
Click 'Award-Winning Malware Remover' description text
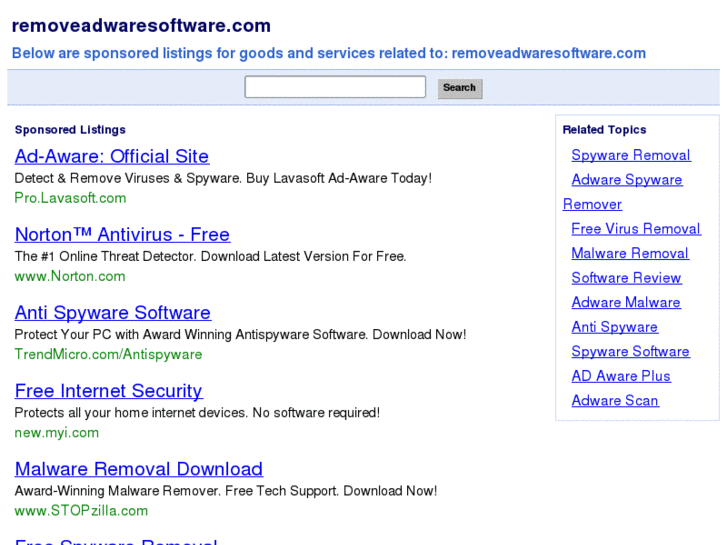(x=226, y=491)
